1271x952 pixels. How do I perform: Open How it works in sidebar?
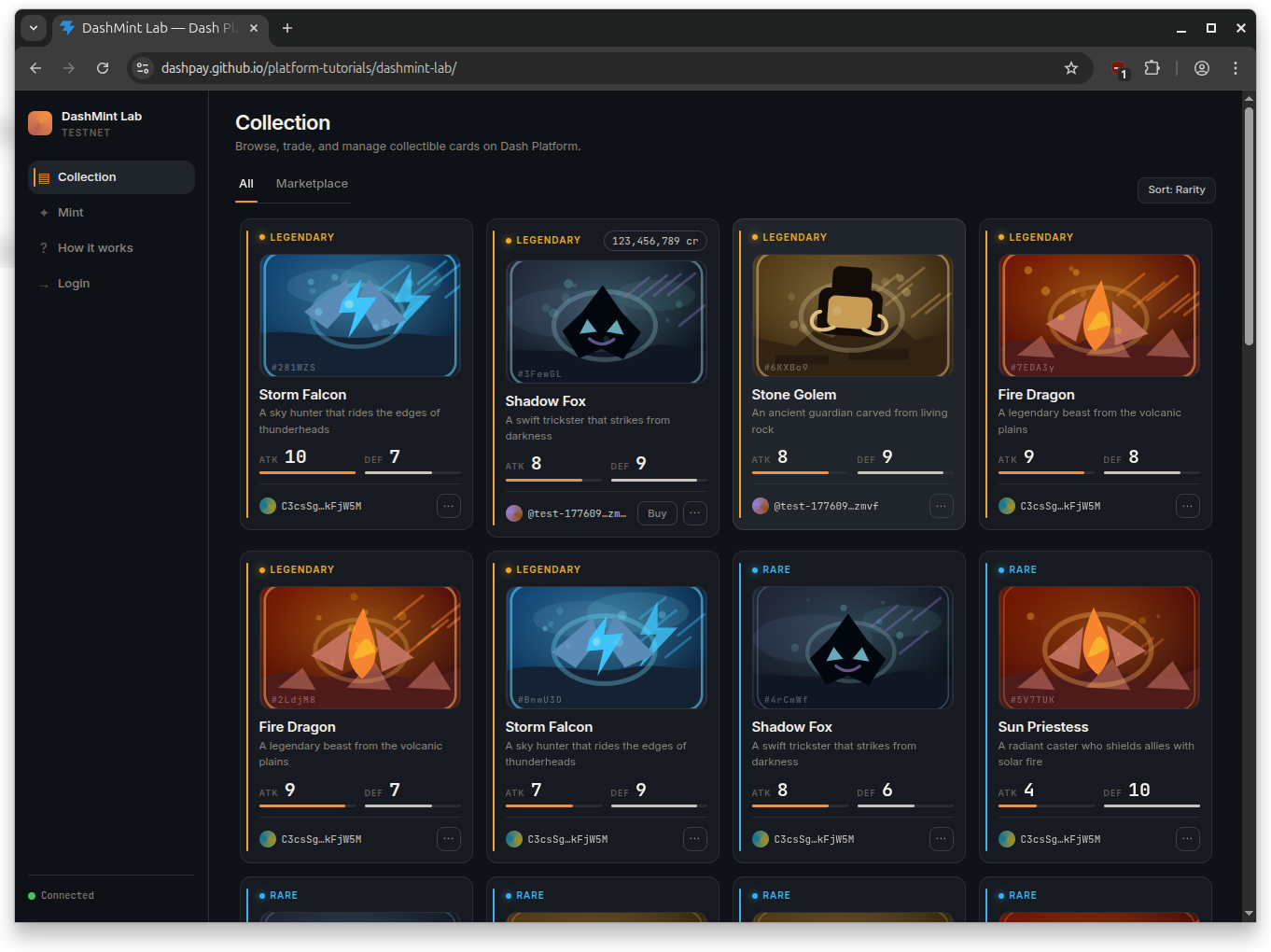coord(111,248)
